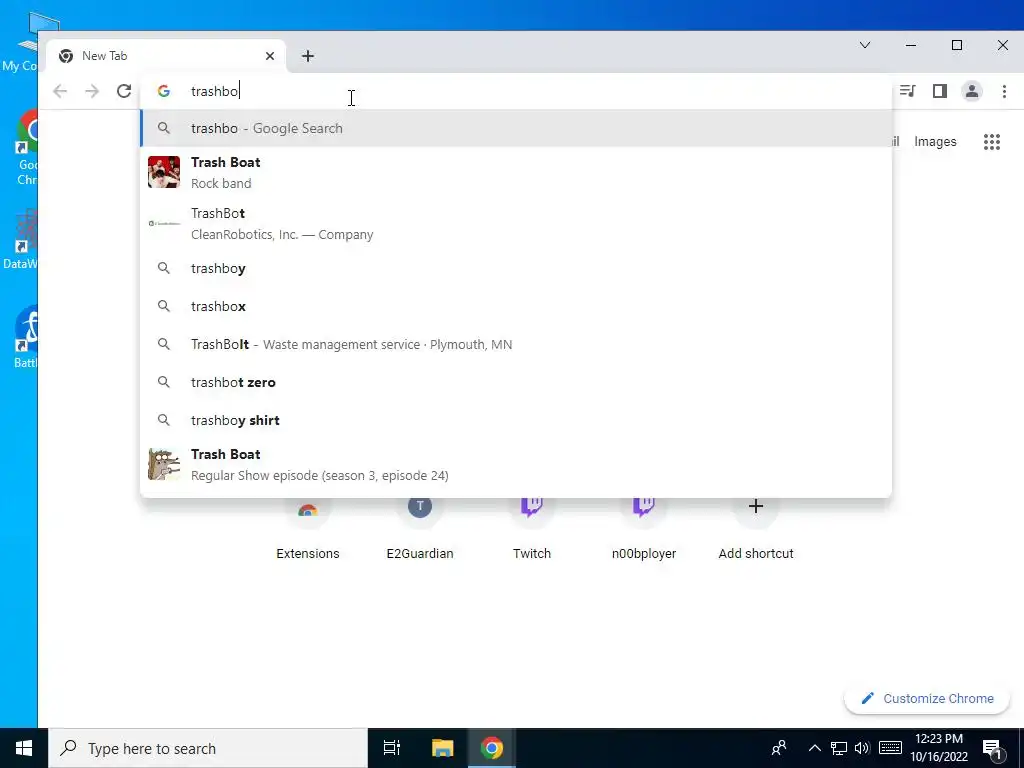Screen dimensions: 1024x768
Task: Open the media controls icon in toolbar
Action: [x=907, y=91]
